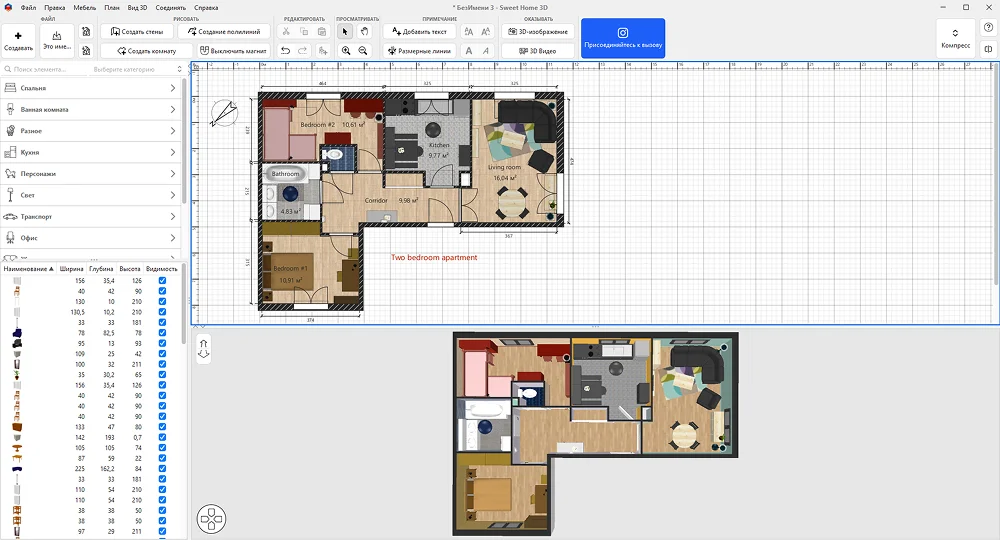Click the 3D view navigation pad
The height and width of the screenshot is (540, 1000).
(x=212, y=518)
